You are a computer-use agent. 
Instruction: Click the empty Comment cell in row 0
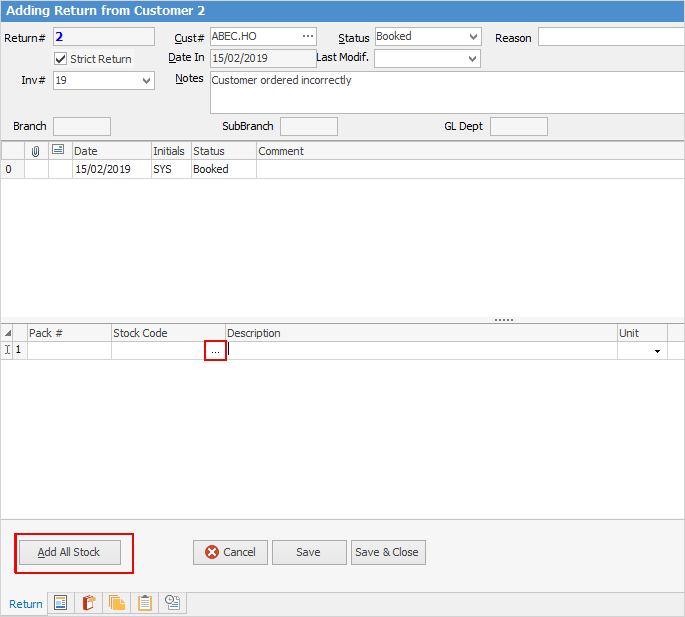[x=470, y=169]
